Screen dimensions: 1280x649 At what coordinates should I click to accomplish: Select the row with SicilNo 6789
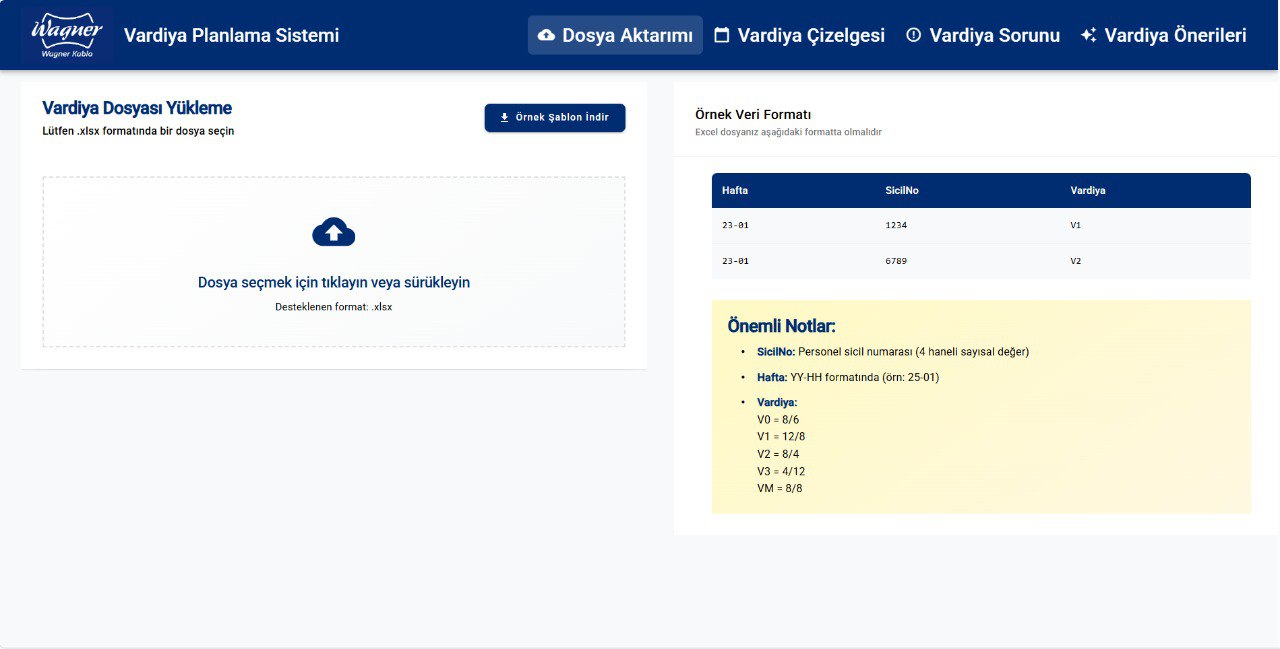[x=980, y=261]
